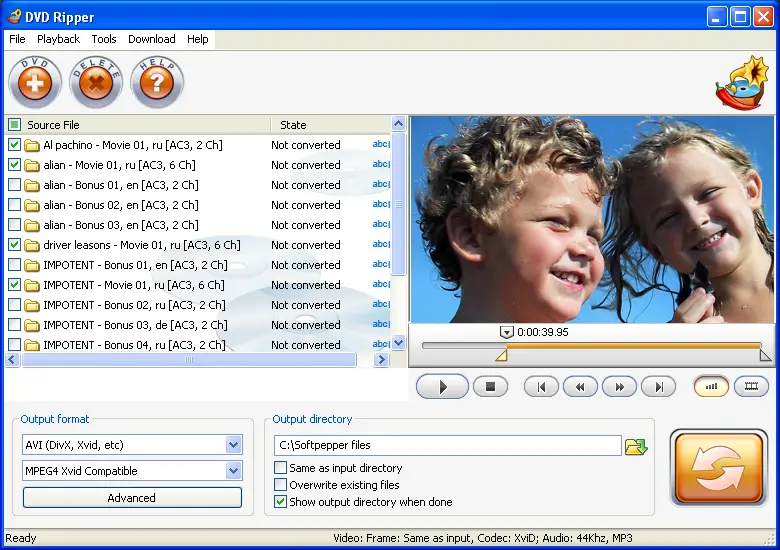Click the filmstrip frame button
Viewport: 780px width, 550px height.
click(751, 386)
